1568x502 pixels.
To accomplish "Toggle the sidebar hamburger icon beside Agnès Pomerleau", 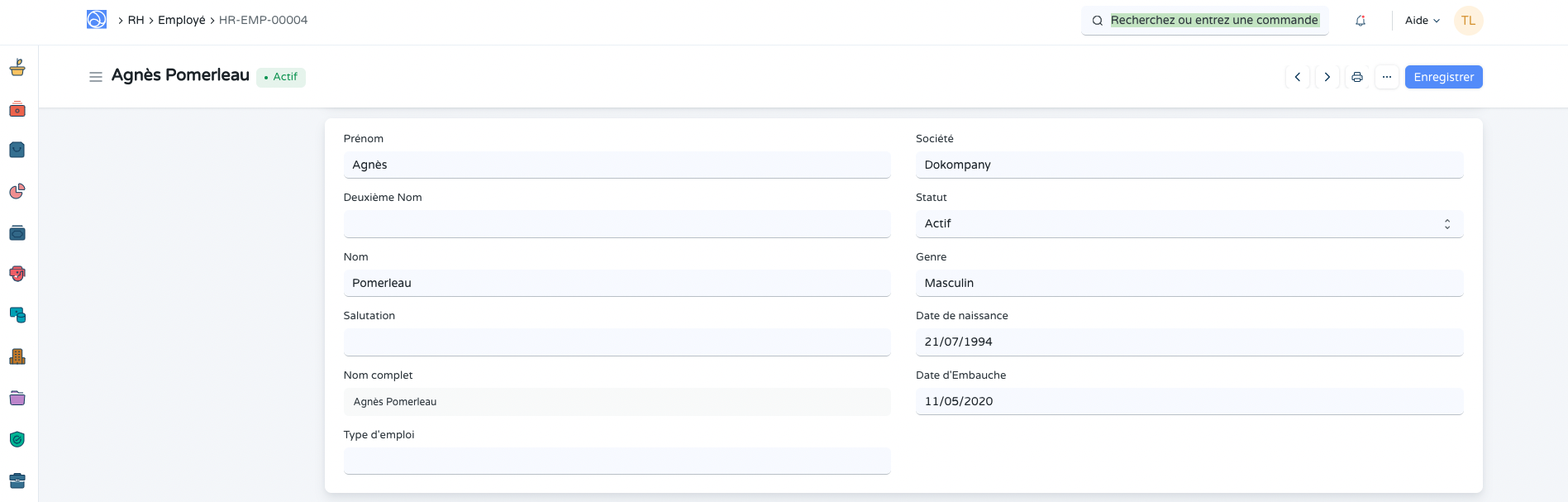I will click(96, 77).
